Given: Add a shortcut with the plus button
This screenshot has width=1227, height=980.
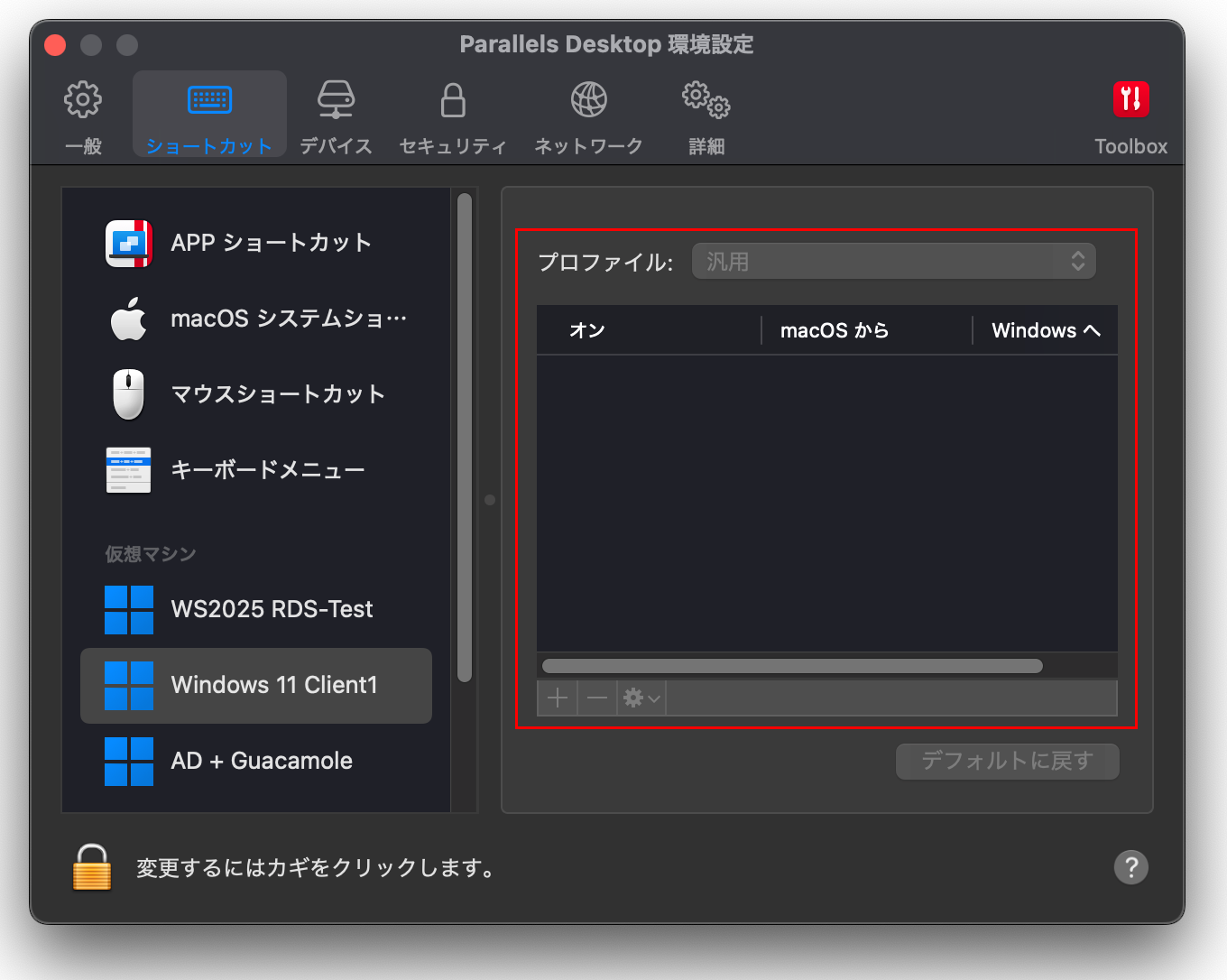Looking at the screenshot, I should 558,698.
